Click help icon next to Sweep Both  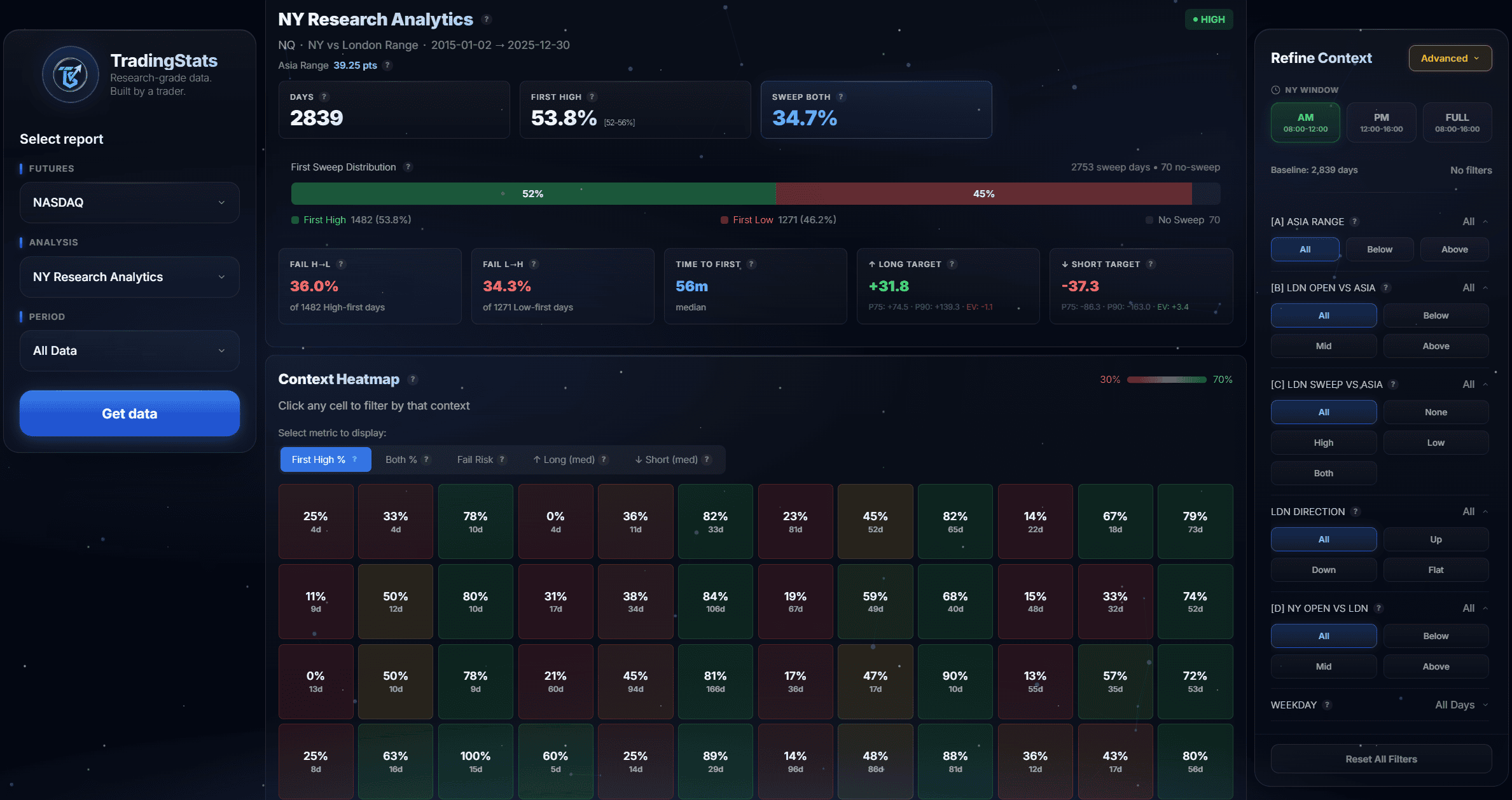click(841, 97)
